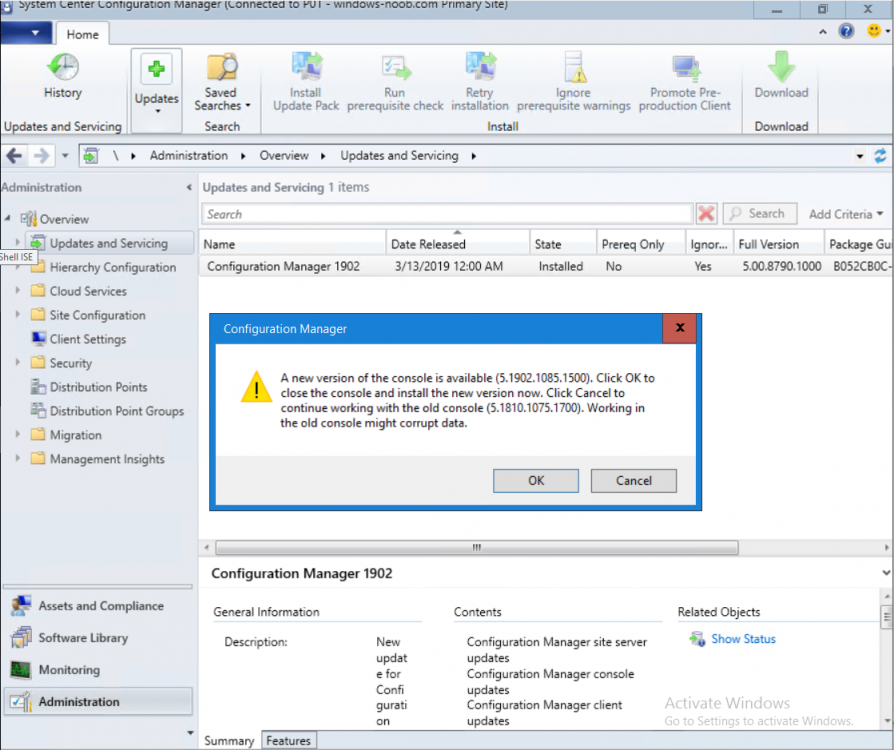Viewport: 894px width, 750px height.
Task: Sort by Prereq Only column header
Action: tap(641, 244)
